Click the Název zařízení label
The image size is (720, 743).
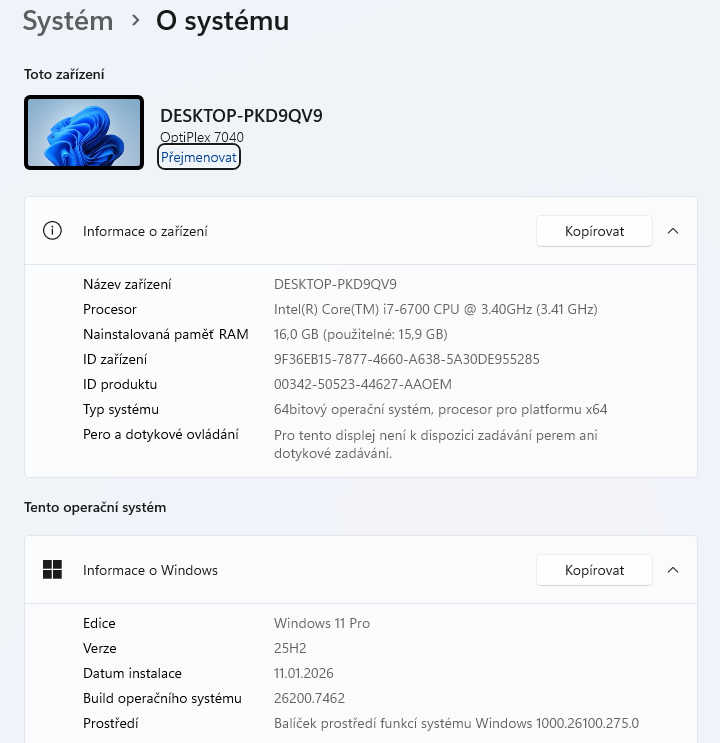[x=127, y=284]
